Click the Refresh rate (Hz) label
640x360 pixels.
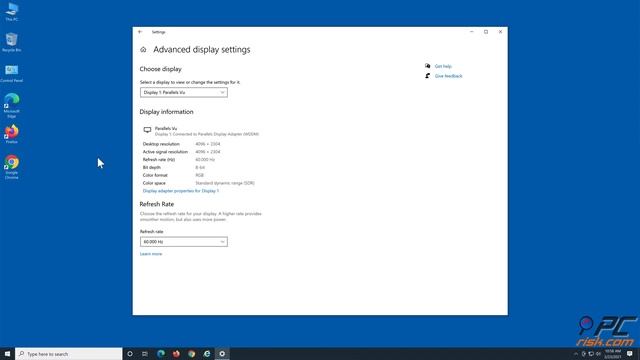159,160
